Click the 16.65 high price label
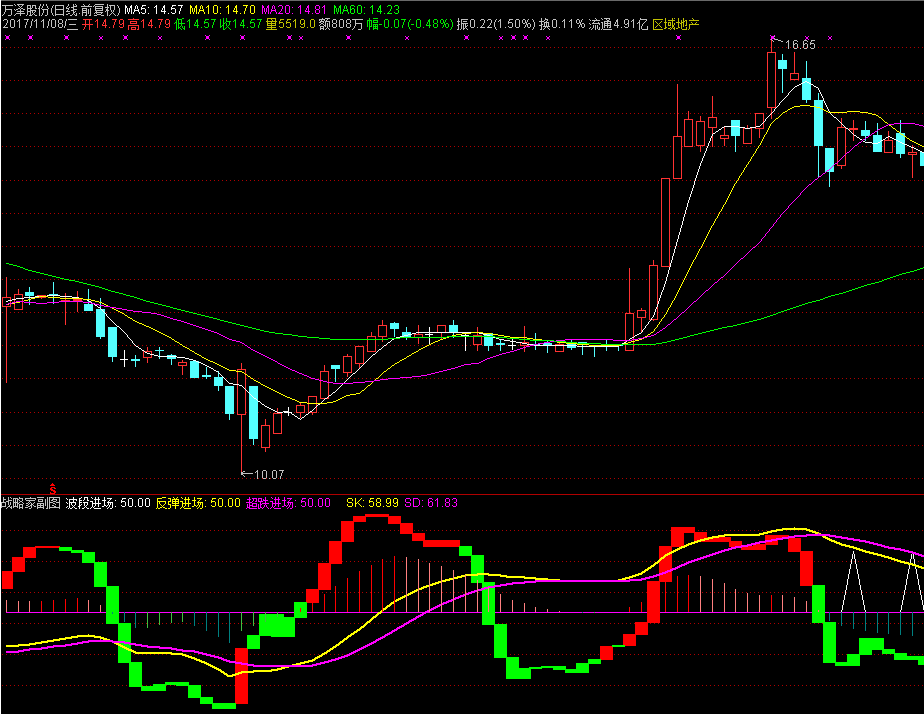Image resolution: width=924 pixels, height=714 pixels. click(x=800, y=45)
